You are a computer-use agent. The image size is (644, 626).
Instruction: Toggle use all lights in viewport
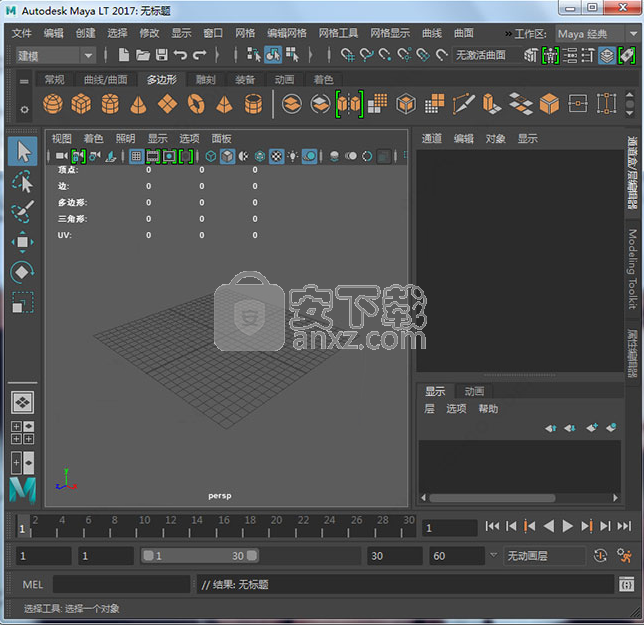[292, 156]
